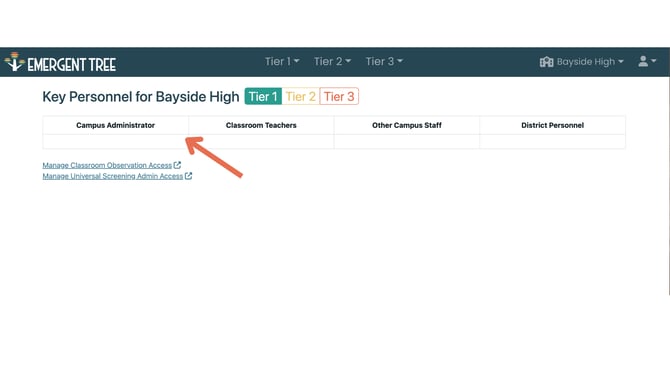
Task: Click external-link icon beside Universal Screening Admin
Action: pos(188,176)
